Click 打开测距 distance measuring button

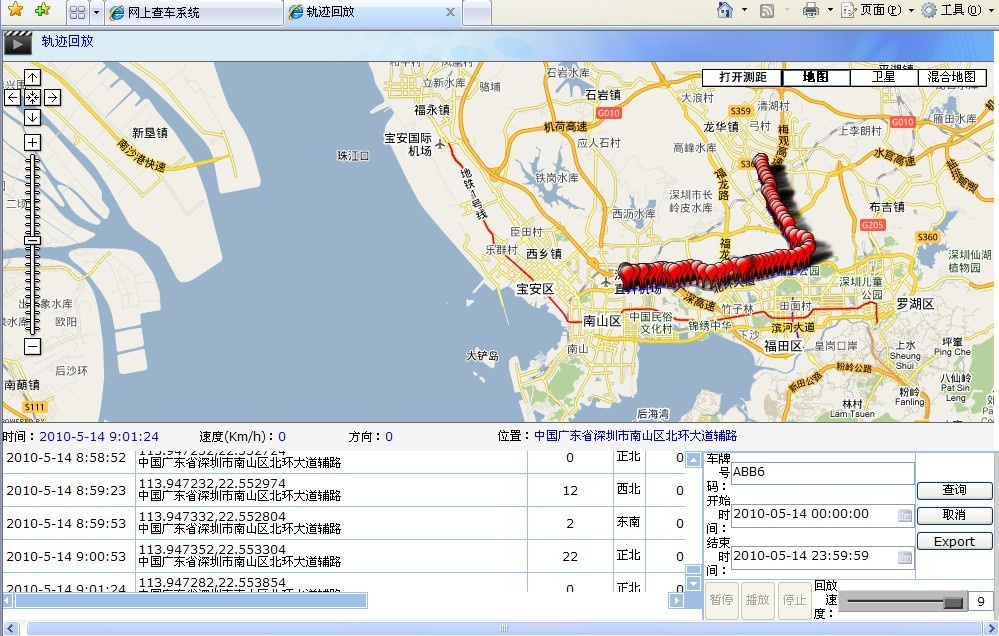coord(742,77)
